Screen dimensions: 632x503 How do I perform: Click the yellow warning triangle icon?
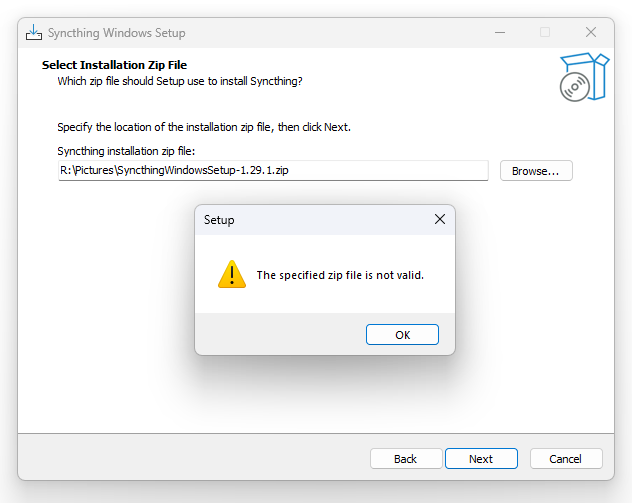(231, 274)
